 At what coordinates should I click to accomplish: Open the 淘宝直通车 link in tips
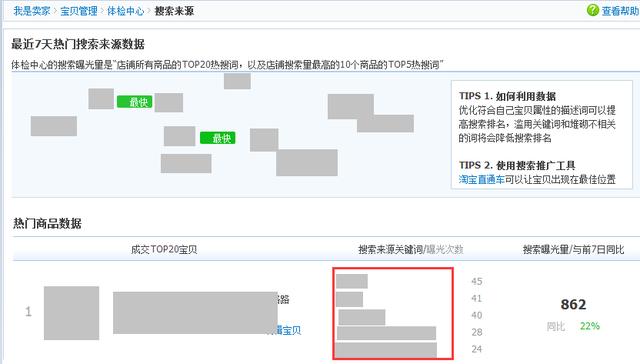482,179
